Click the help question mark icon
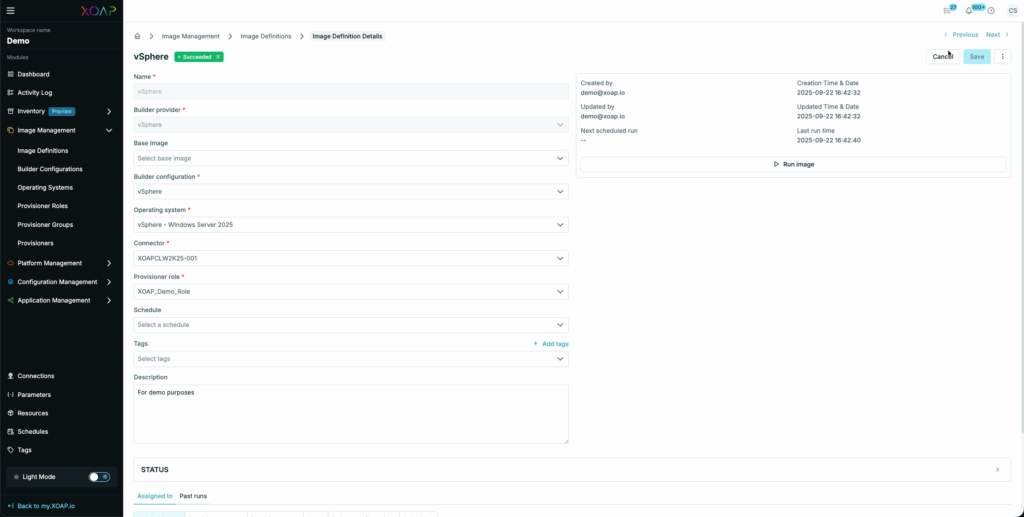 990,10
